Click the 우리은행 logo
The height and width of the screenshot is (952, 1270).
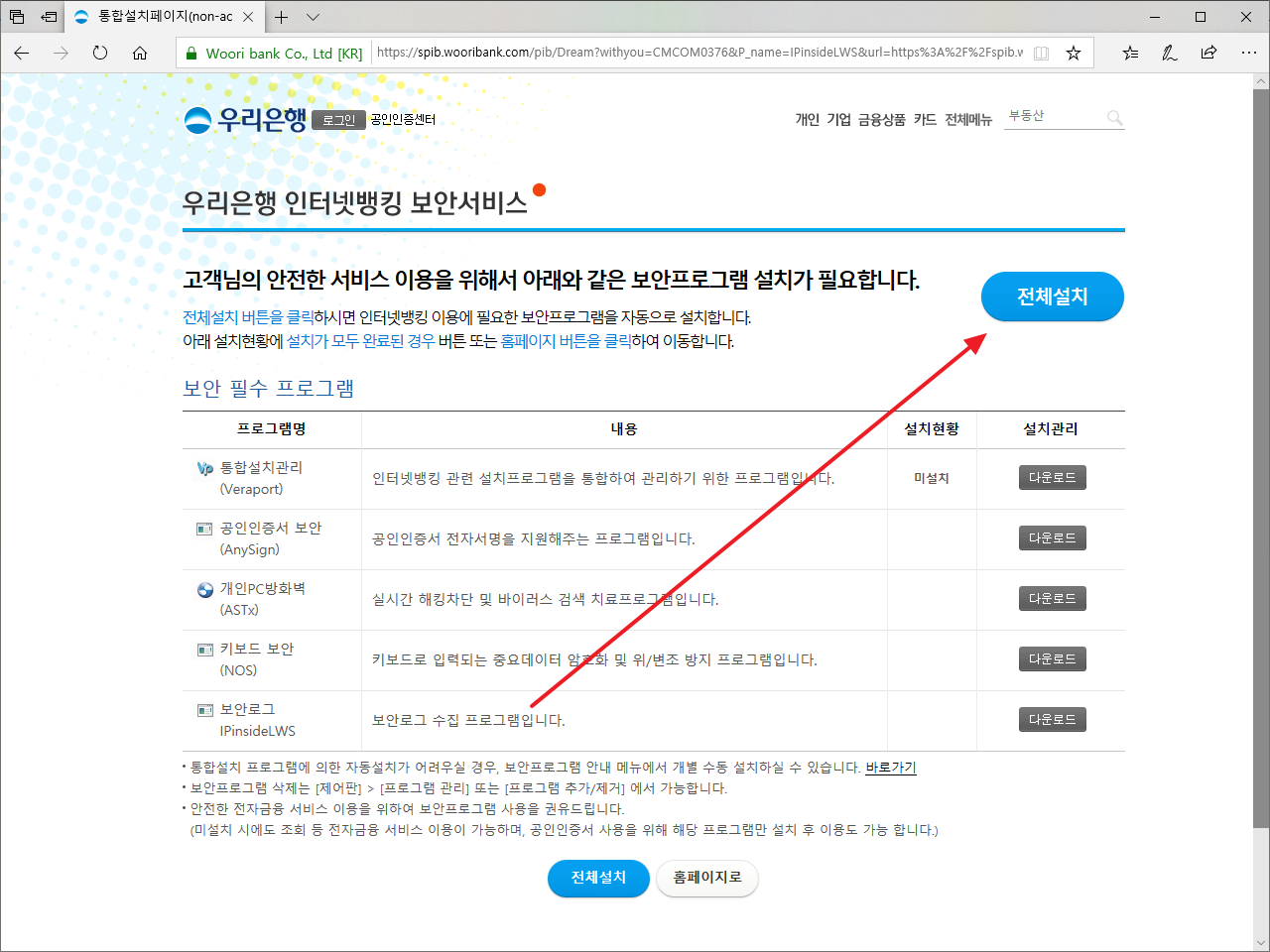tap(245, 120)
